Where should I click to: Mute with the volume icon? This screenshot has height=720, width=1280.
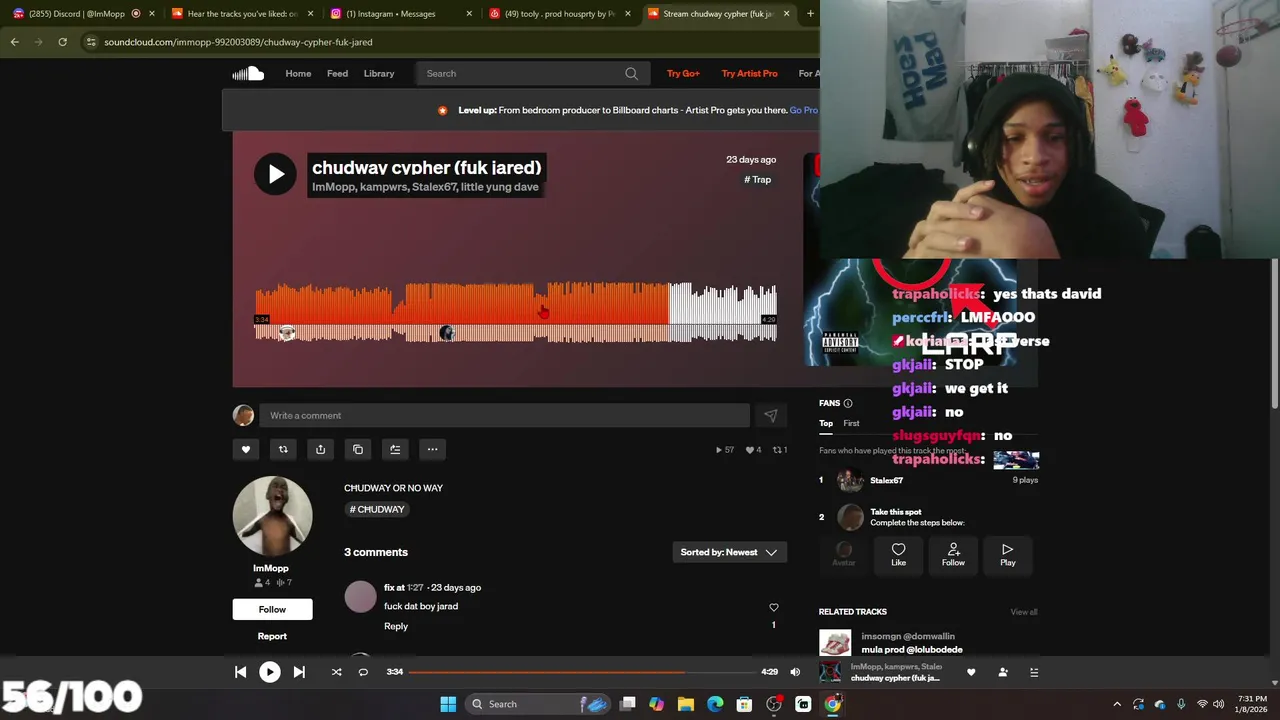click(795, 672)
